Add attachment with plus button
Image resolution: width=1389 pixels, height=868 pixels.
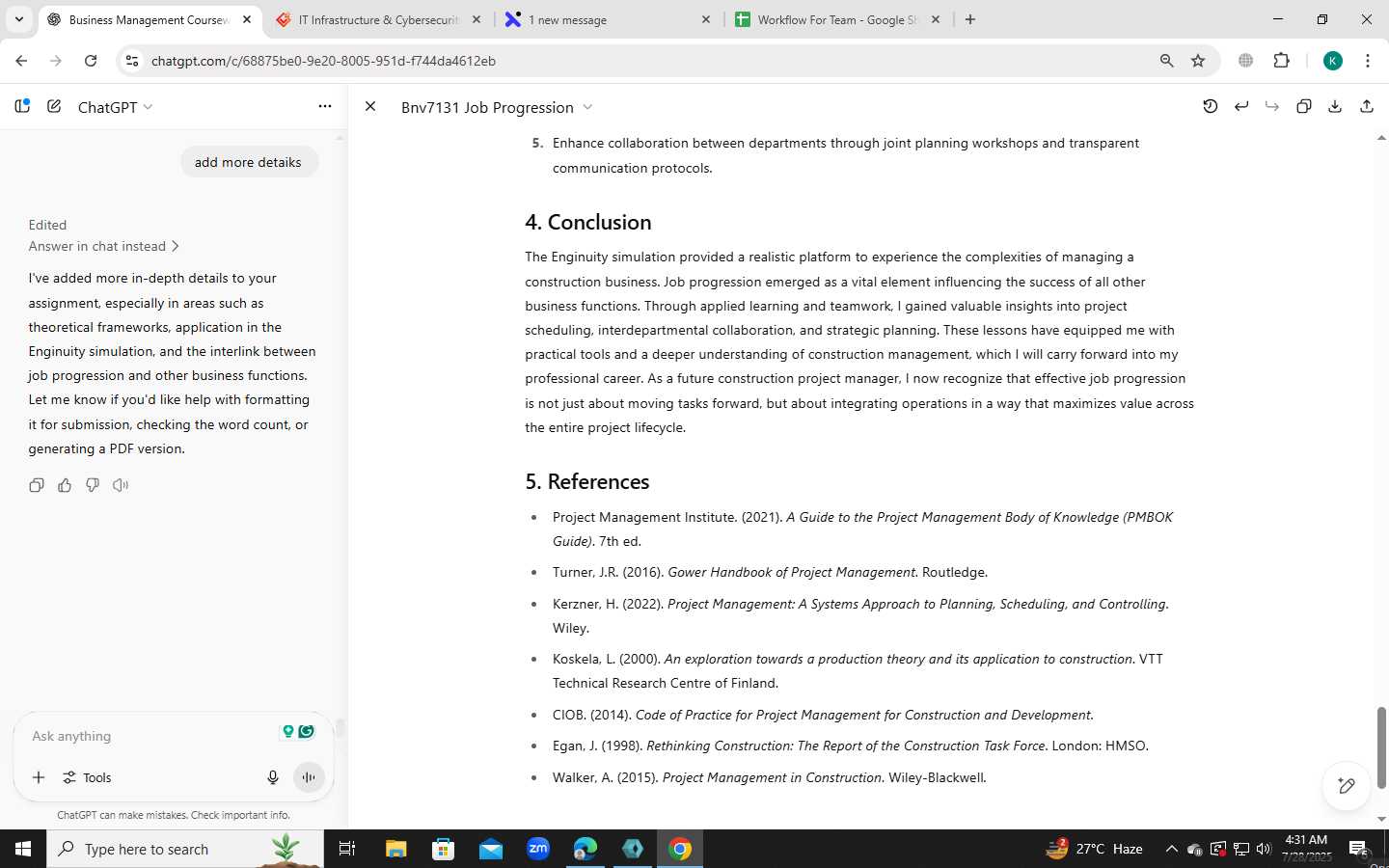[39, 777]
